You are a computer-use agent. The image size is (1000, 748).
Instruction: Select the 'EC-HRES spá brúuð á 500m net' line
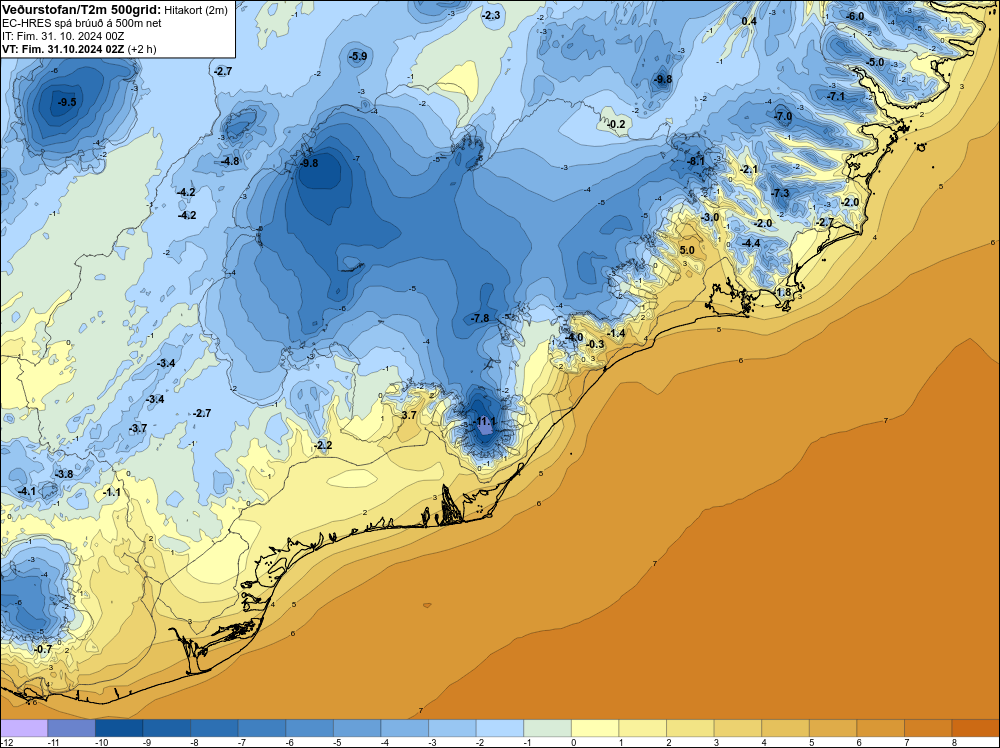[82, 23]
